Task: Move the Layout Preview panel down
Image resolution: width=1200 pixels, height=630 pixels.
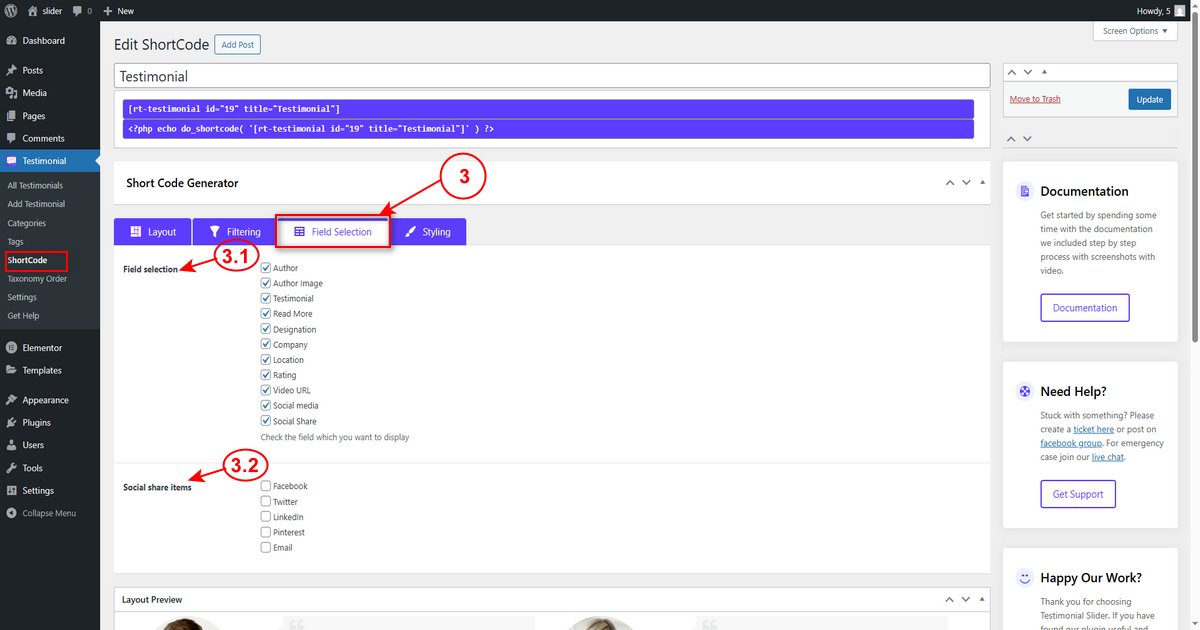Action: pos(966,600)
